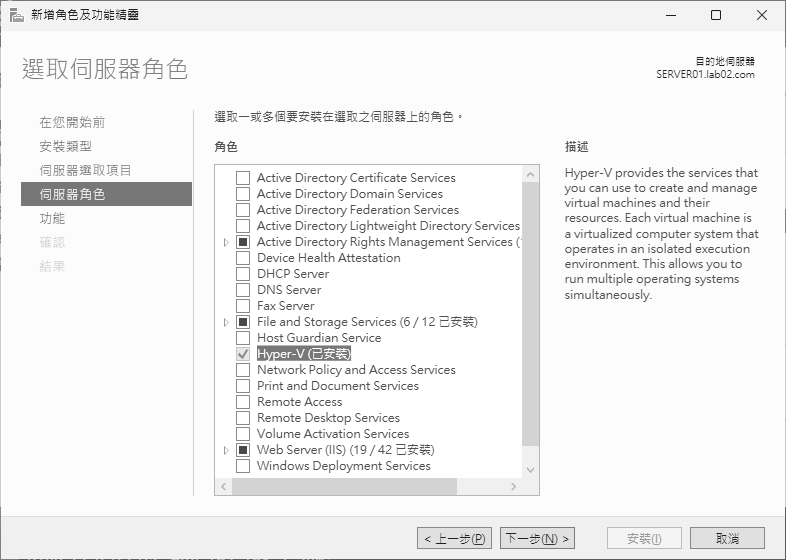This screenshot has height=560, width=786.
Task: Click the greyed Hyper-V installed checkbox
Action: click(243, 354)
